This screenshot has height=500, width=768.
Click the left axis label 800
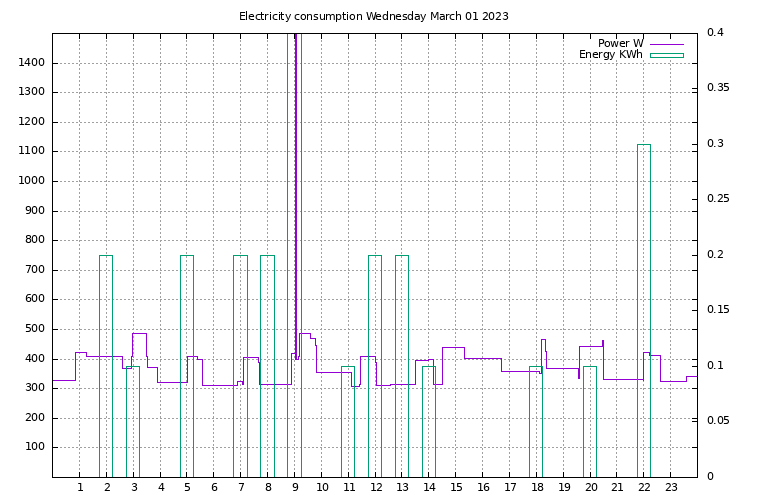[x=35, y=240]
